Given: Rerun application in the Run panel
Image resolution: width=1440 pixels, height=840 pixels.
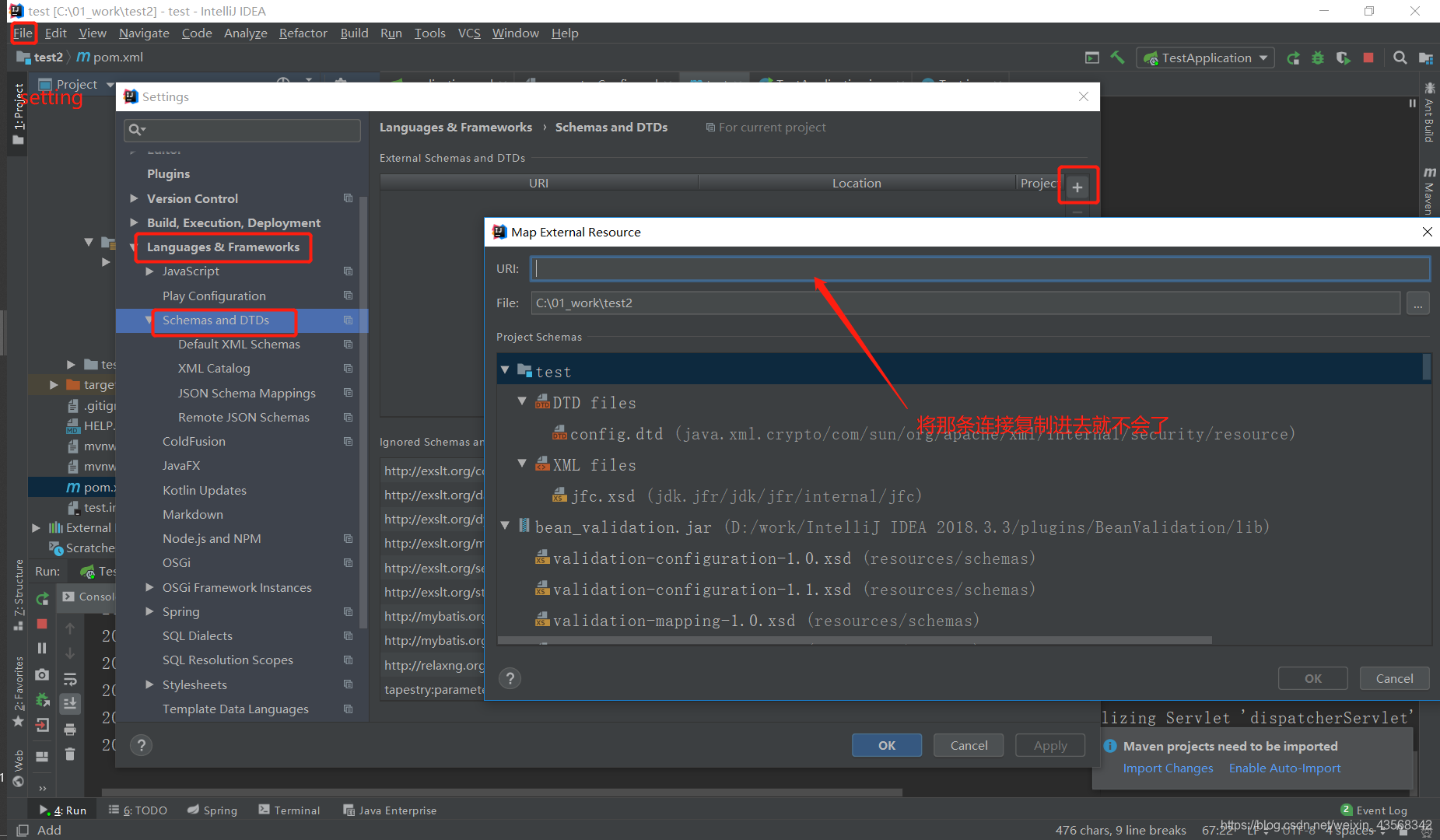Looking at the screenshot, I should point(42,598).
